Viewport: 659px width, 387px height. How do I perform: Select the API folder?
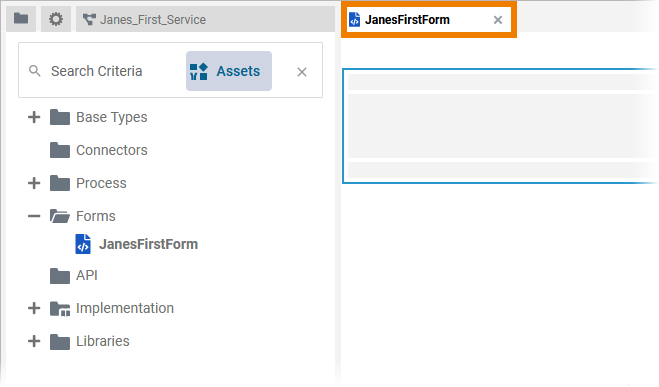click(x=87, y=275)
